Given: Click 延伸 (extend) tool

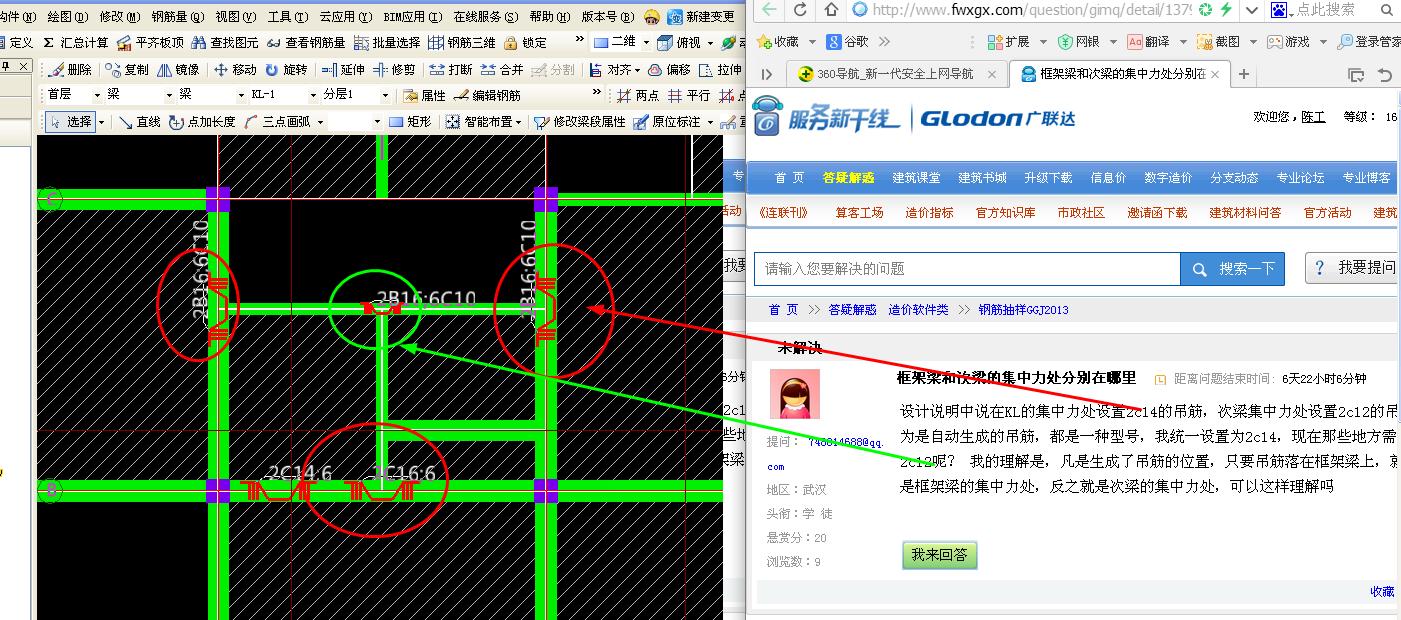Looking at the screenshot, I should tap(343, 70).
